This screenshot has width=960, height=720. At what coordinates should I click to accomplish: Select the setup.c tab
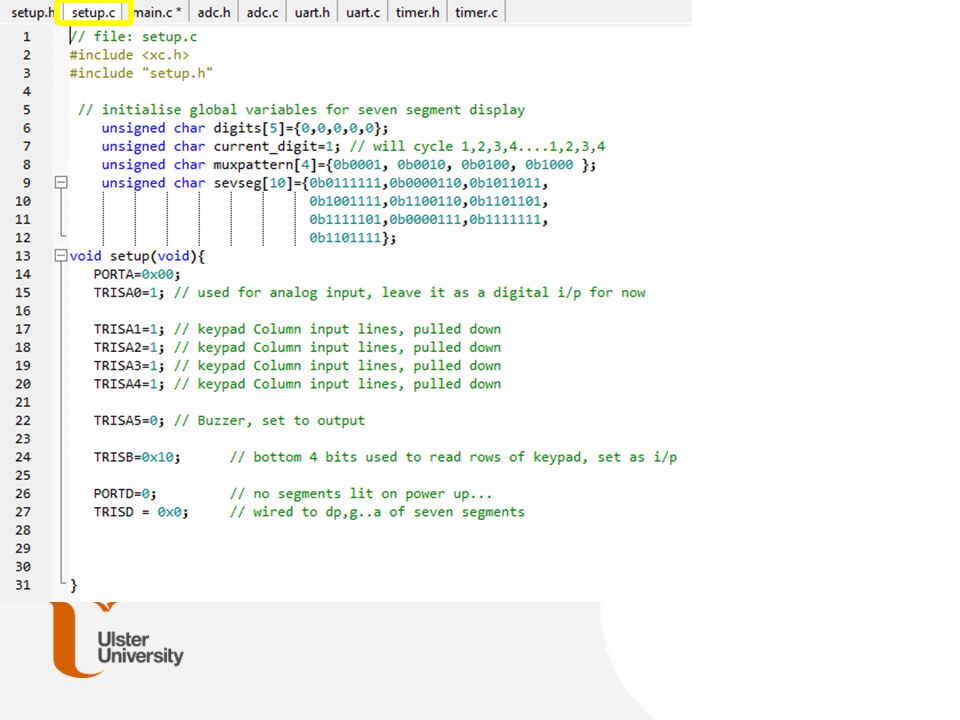[x=93, y=12]
